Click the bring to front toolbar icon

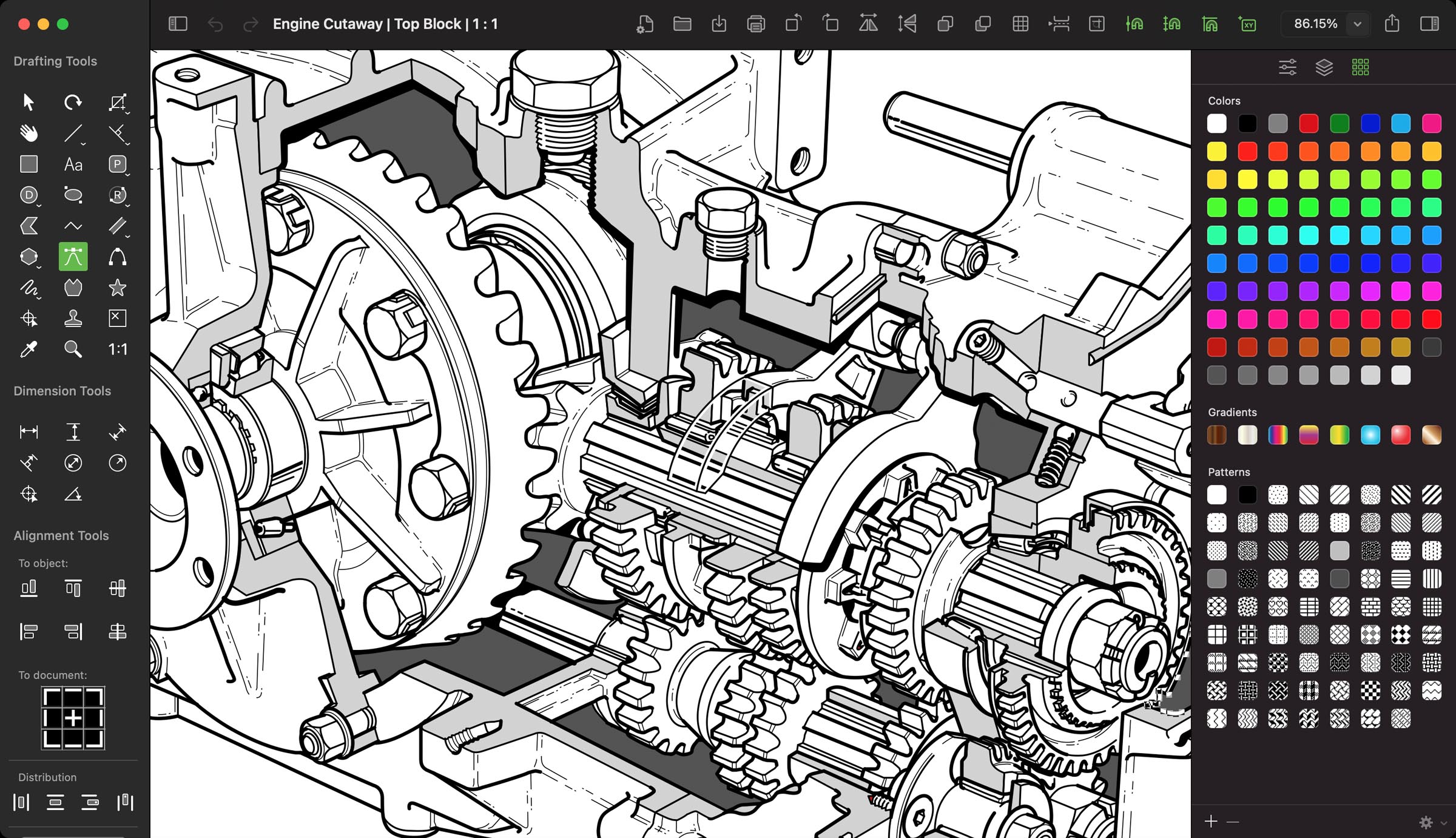[945, 24]
